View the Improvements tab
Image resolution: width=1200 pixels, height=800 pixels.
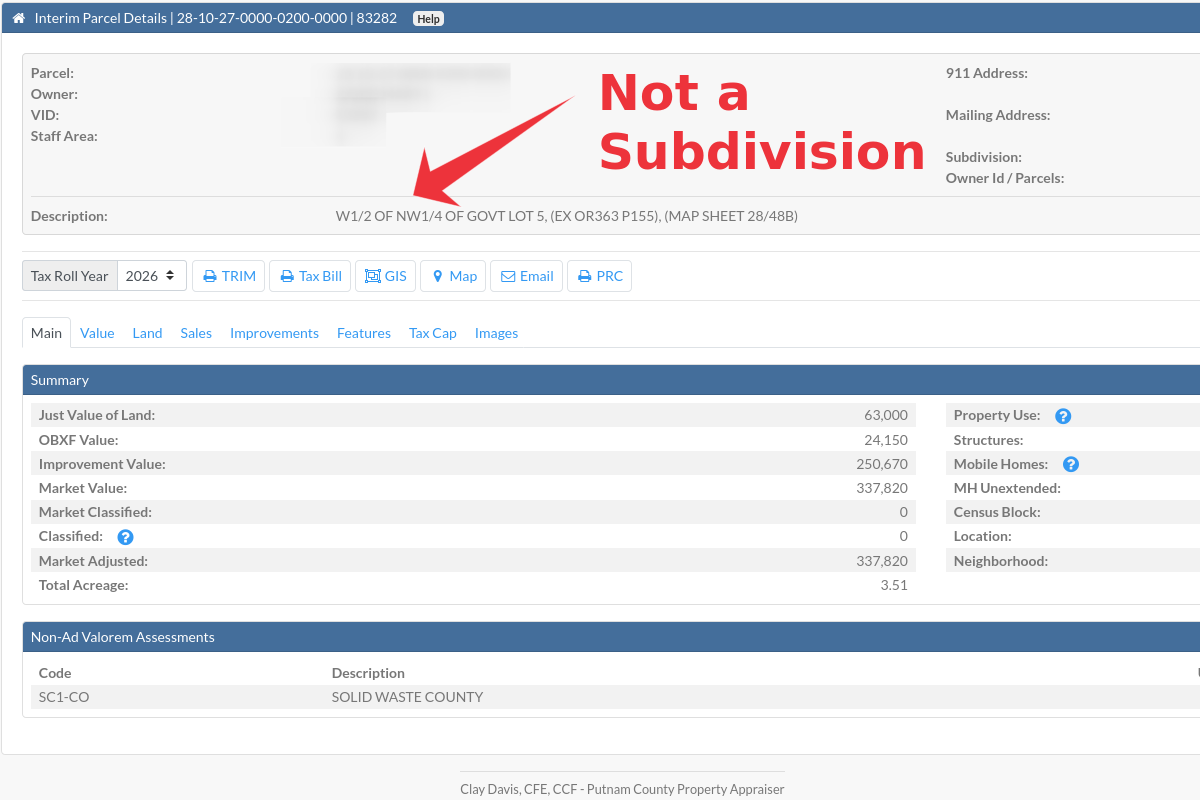click(274, 333)
